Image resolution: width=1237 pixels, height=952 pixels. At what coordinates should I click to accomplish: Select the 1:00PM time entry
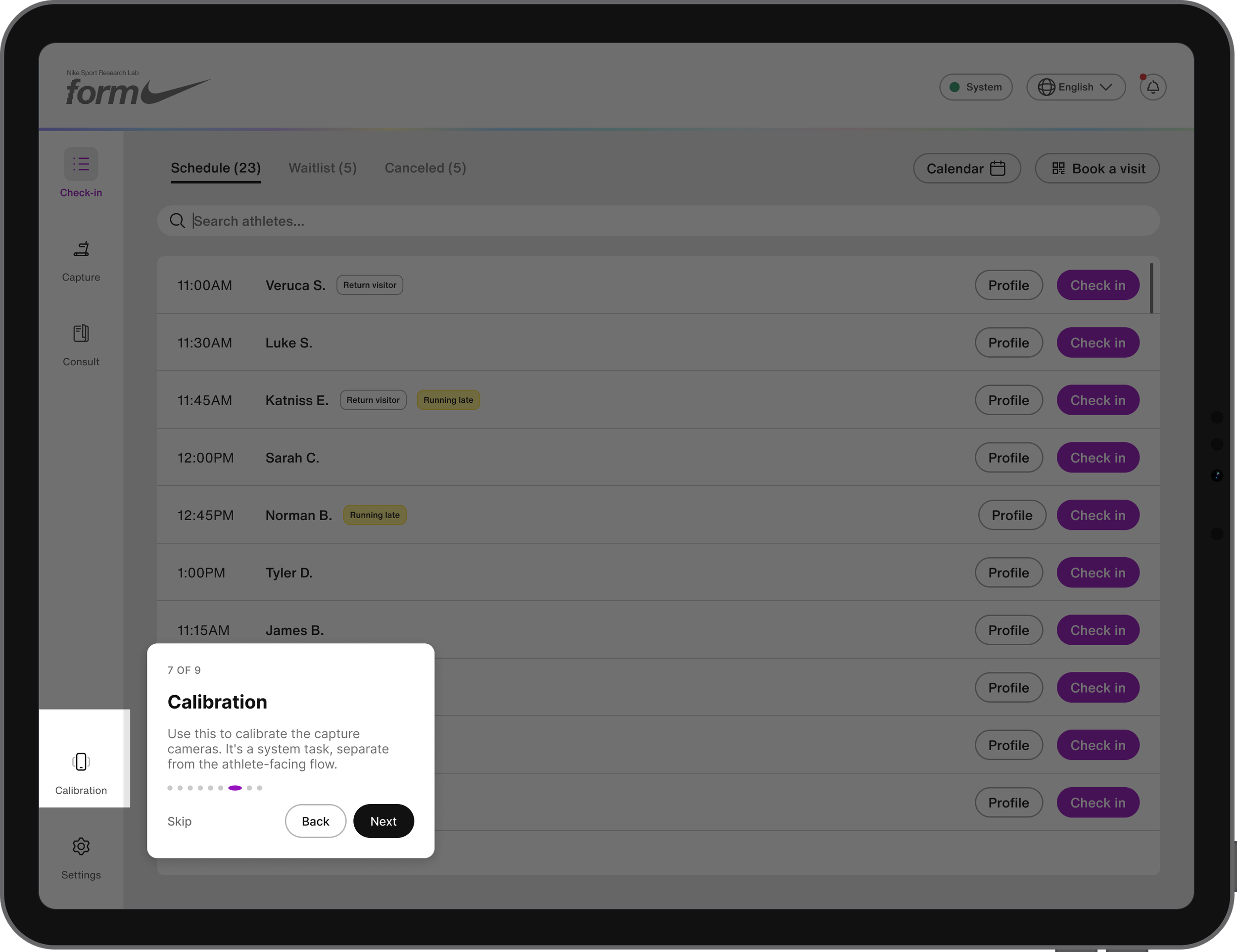point(201,572)
